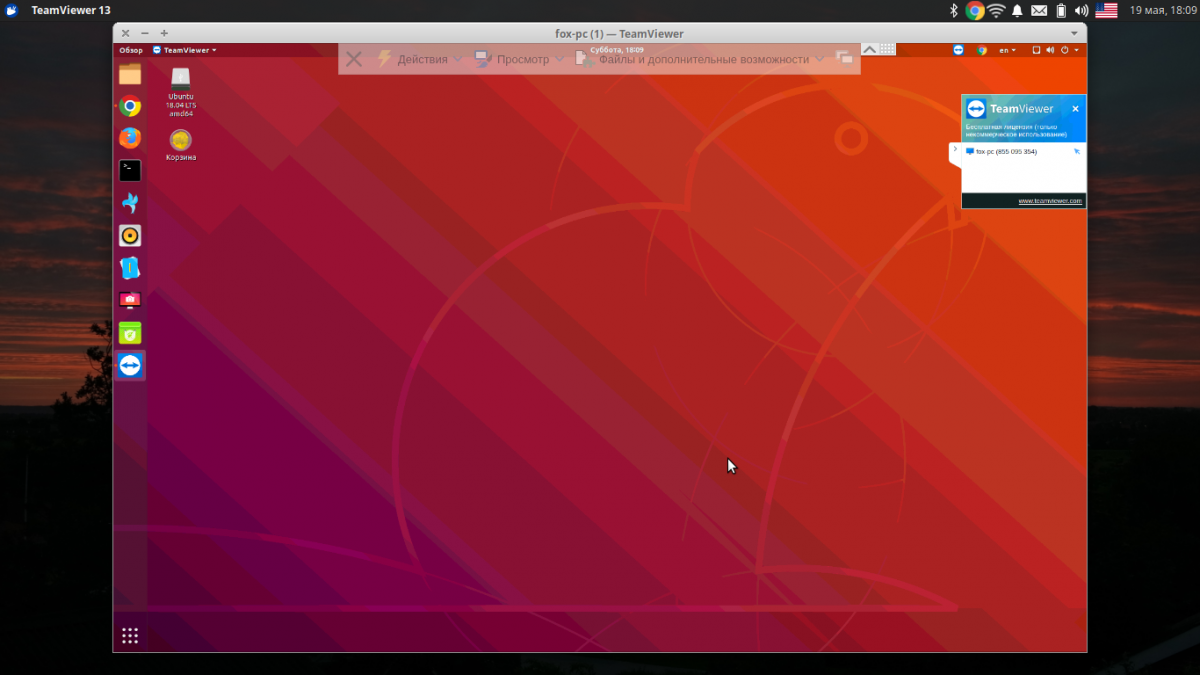Open the Terminal from the dock
The width and height of the screenshot is (1200, 675).
[130, 170]
